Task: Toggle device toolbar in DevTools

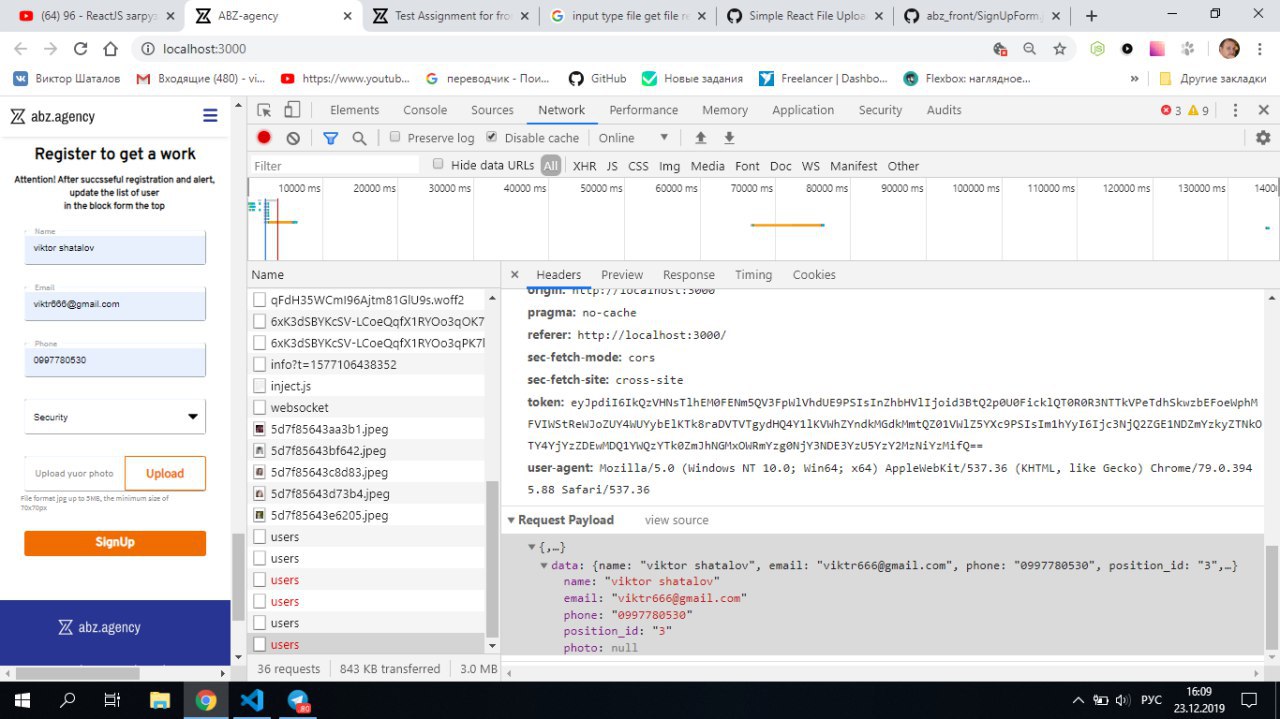Action: [x=292, y=110]
